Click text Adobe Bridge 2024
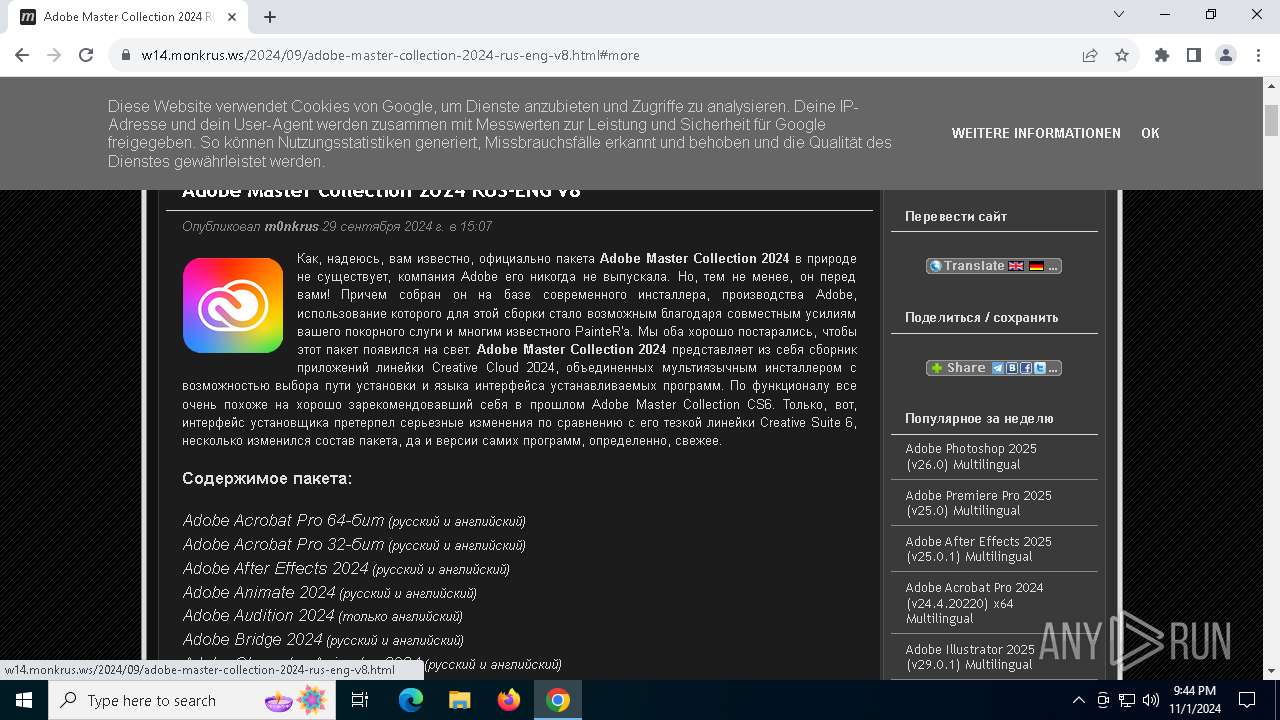 (252, 639)
